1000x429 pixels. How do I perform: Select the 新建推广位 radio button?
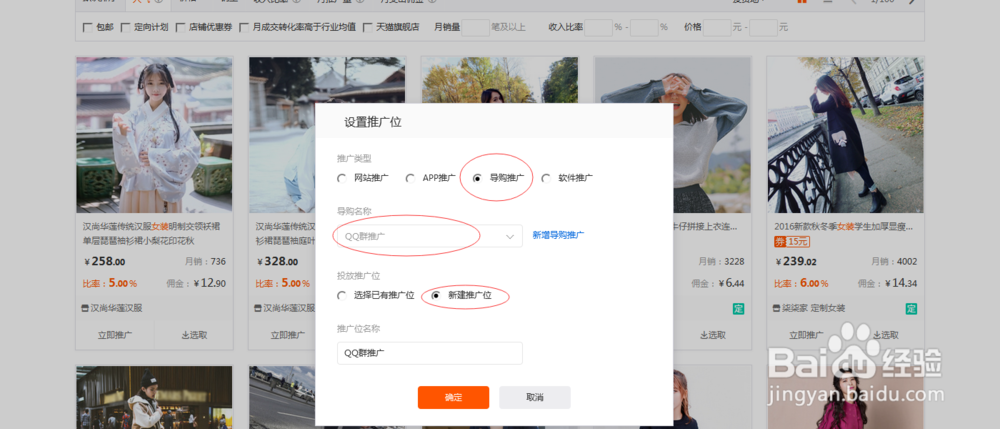(436, 296)
